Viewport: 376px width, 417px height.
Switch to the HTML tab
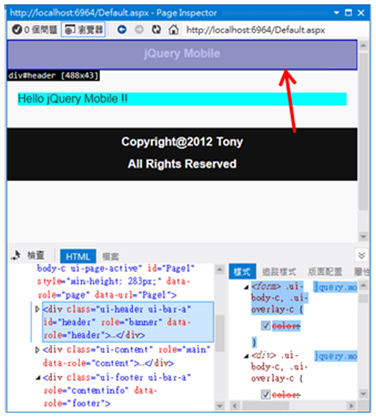click(78, 256)
